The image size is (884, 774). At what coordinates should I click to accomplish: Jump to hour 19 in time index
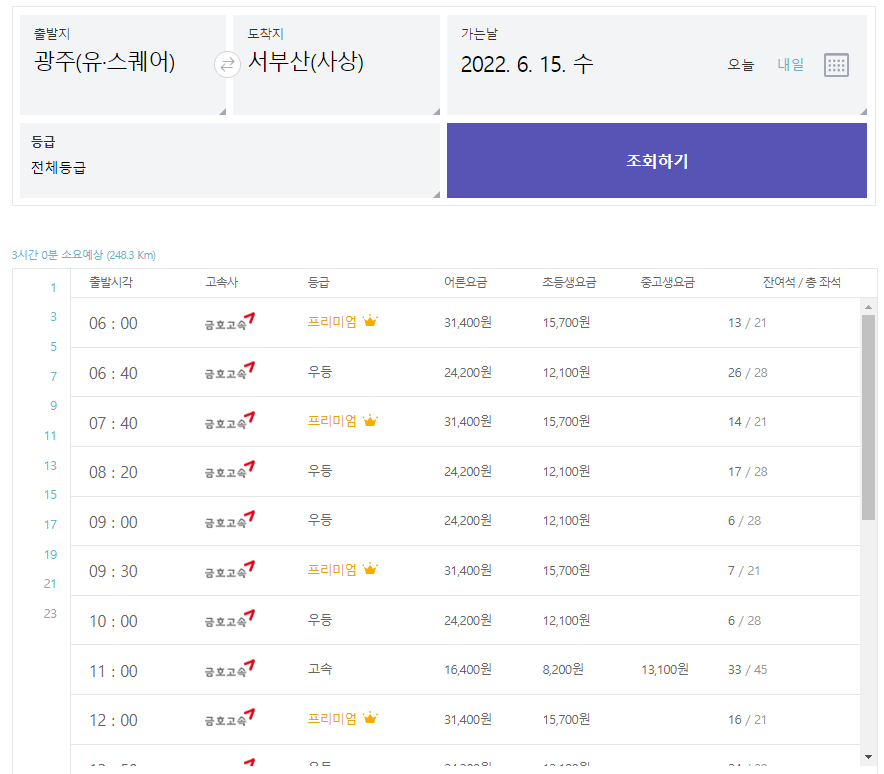(50, 555)
